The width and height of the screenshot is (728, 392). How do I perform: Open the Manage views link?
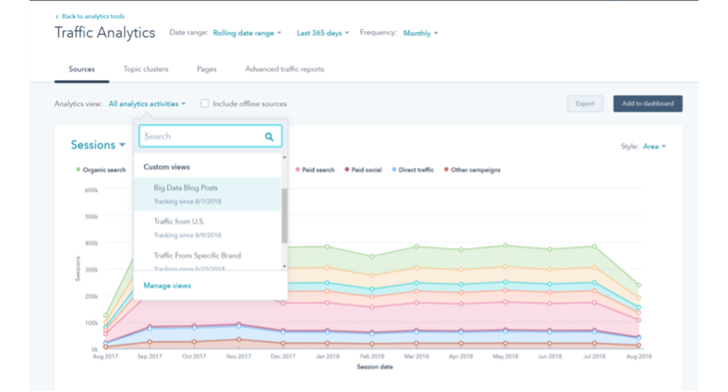[167, 286]
